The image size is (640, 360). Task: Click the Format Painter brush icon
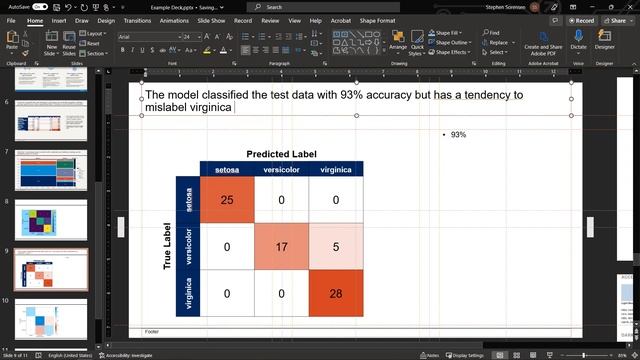point(25,53)
